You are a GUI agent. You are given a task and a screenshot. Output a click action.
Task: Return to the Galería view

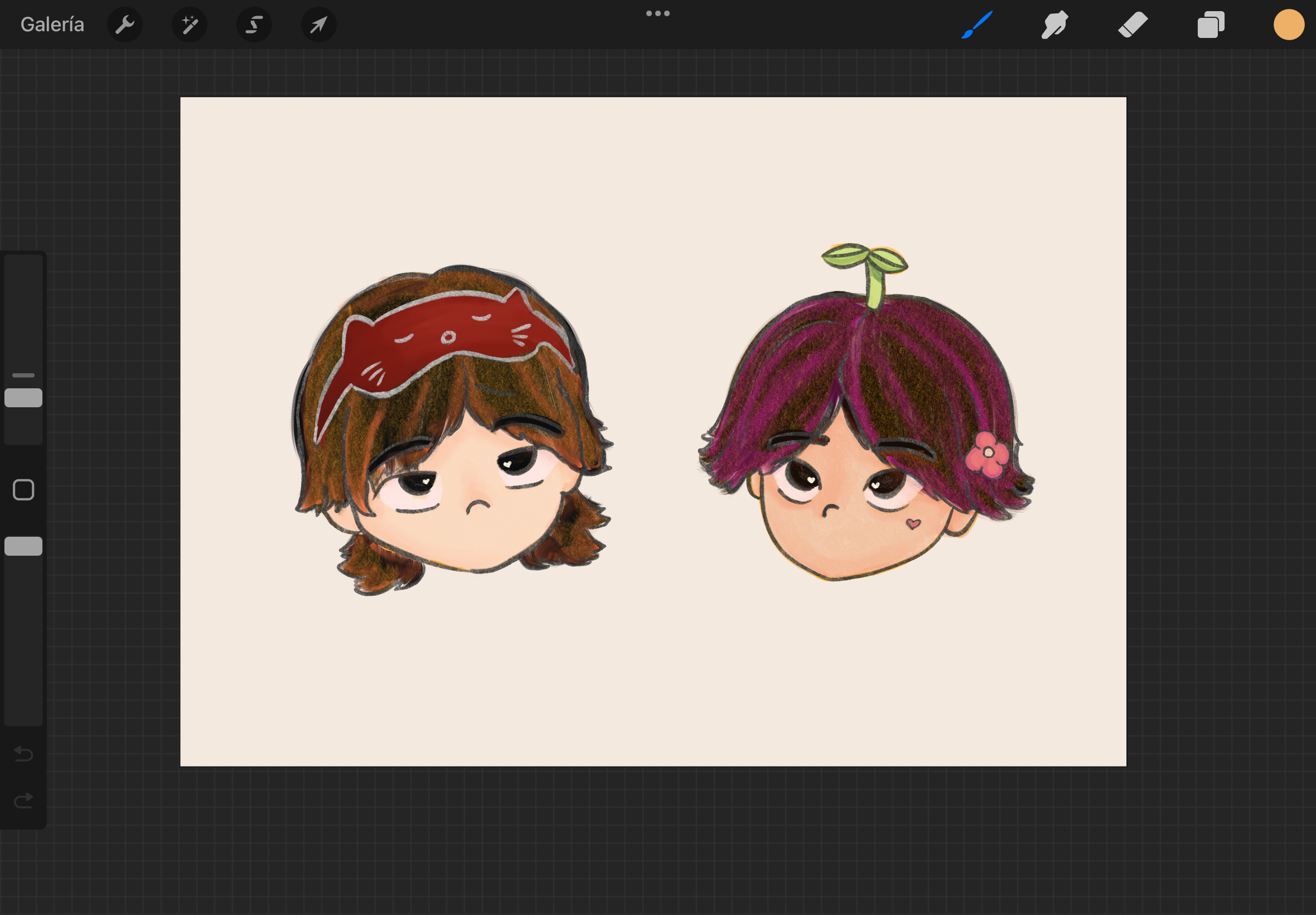pos(52,25)
